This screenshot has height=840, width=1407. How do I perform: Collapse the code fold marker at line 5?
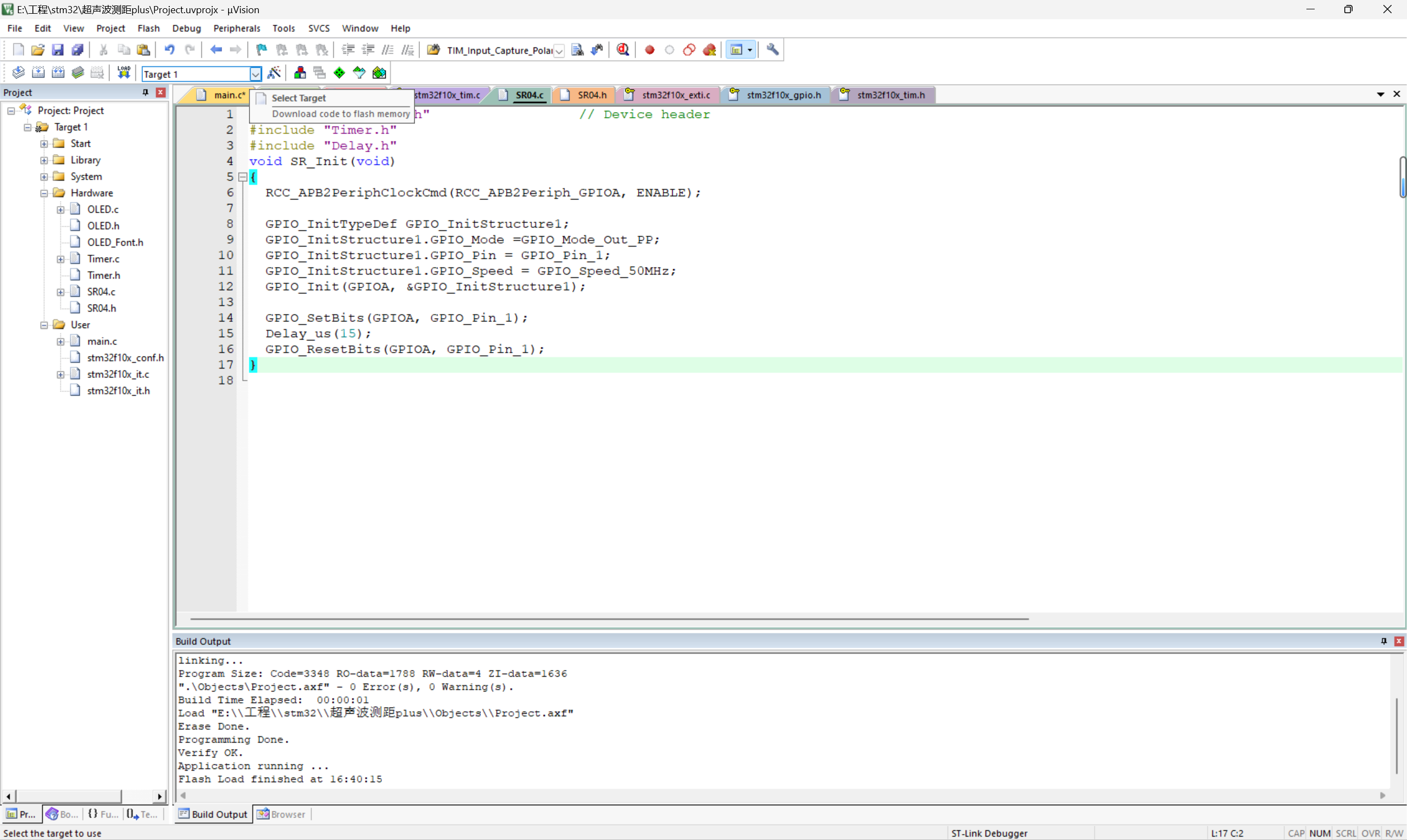[243, 177]
